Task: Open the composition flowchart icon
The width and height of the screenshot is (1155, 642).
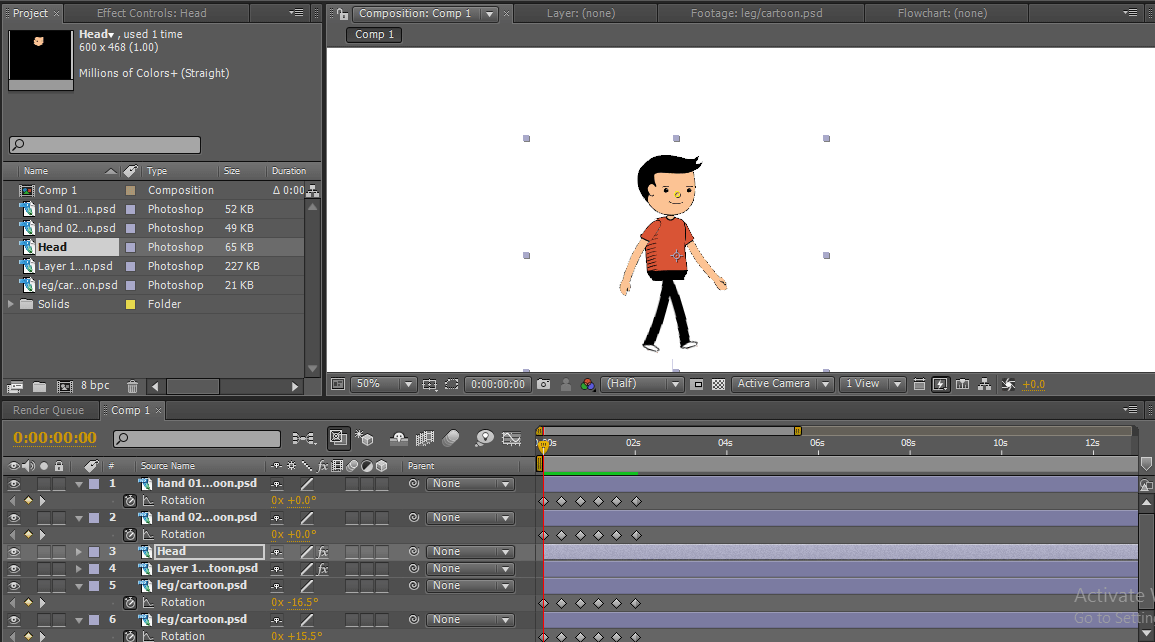Action: (984, 384)
